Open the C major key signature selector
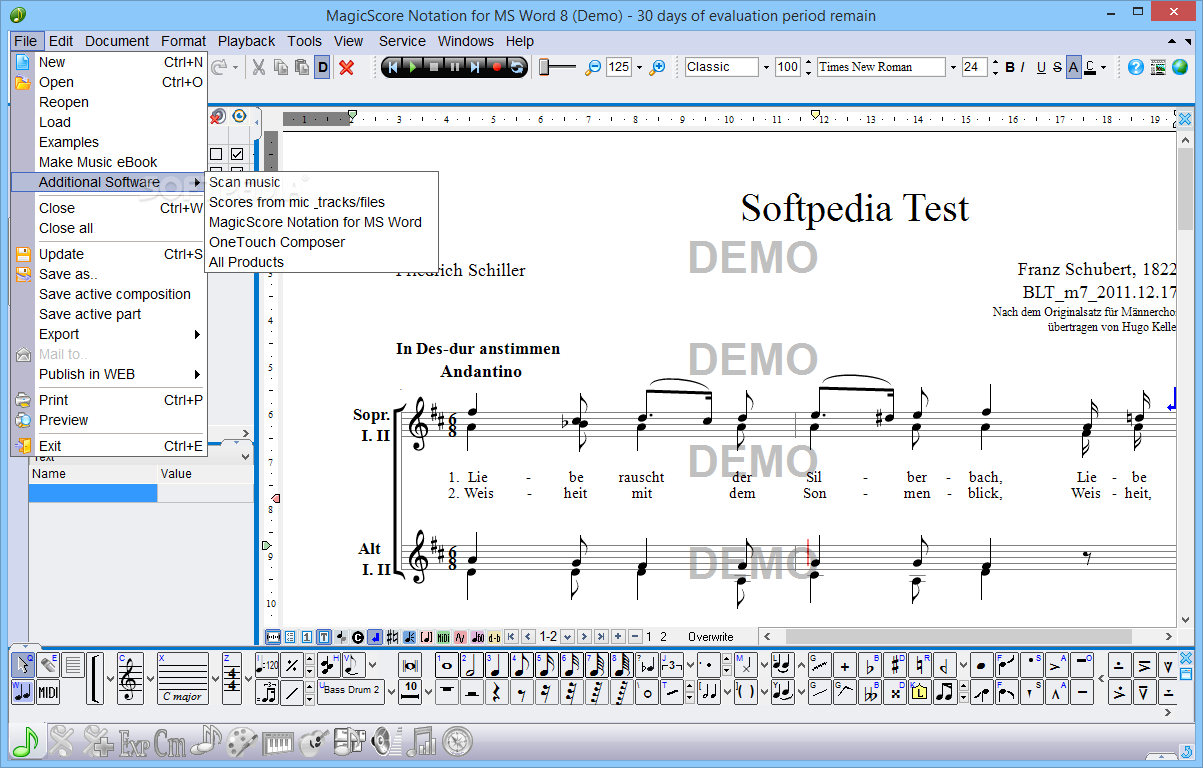This screenshot has width=1203, height=768. (x=183, y=680)
